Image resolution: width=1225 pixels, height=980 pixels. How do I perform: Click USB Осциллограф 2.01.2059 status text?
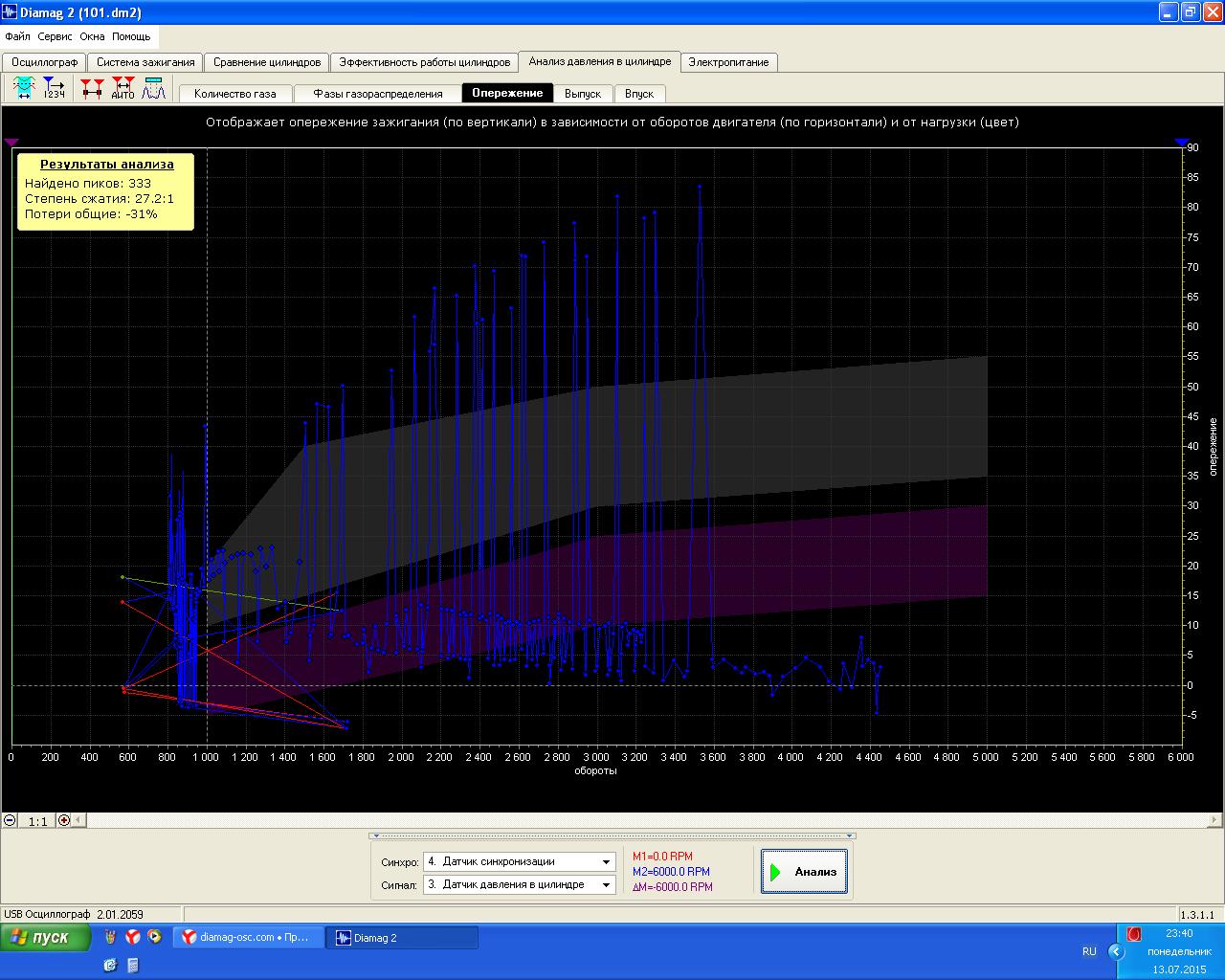74,915
